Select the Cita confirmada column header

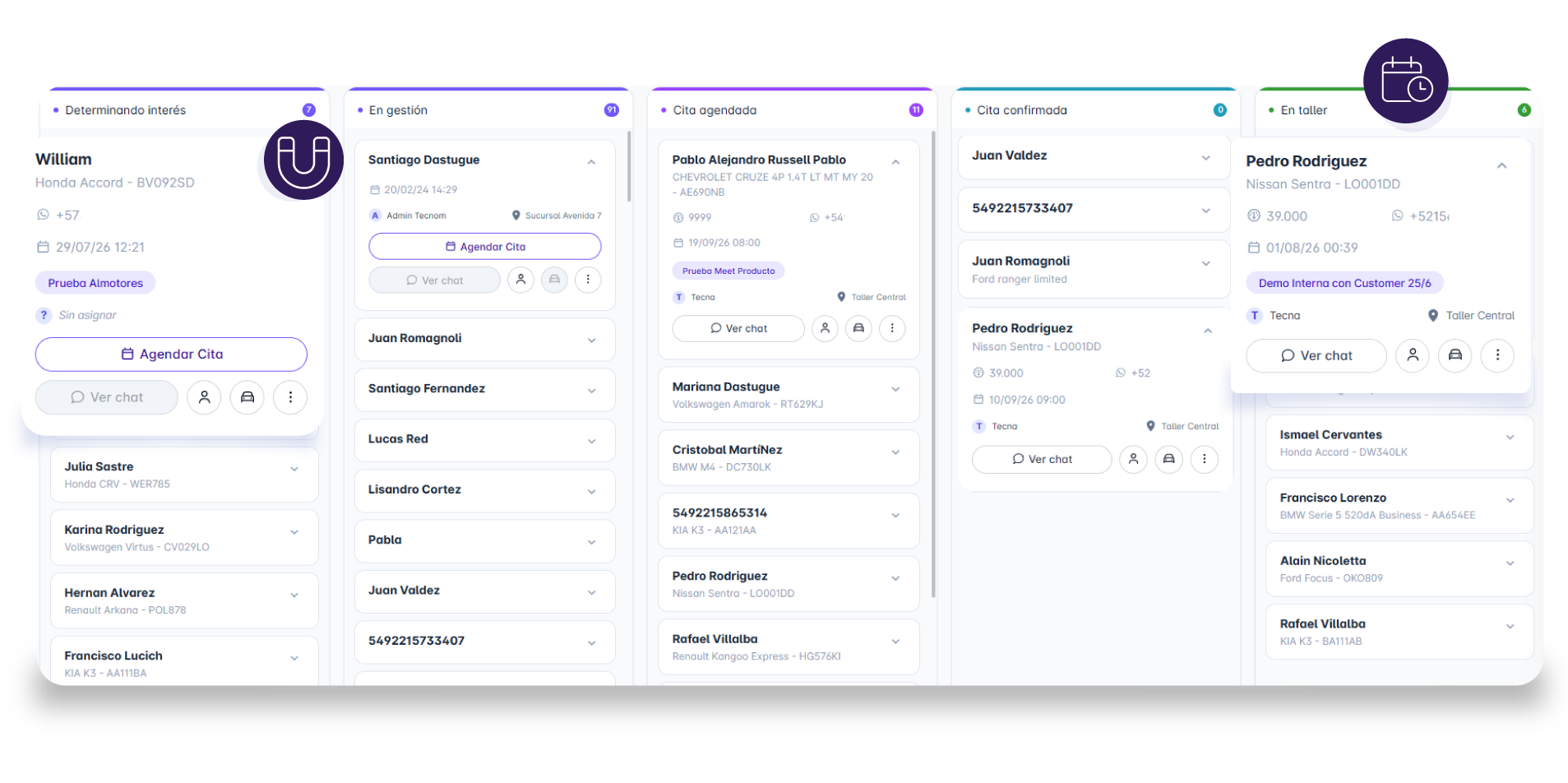click(x=1095, y=110)
